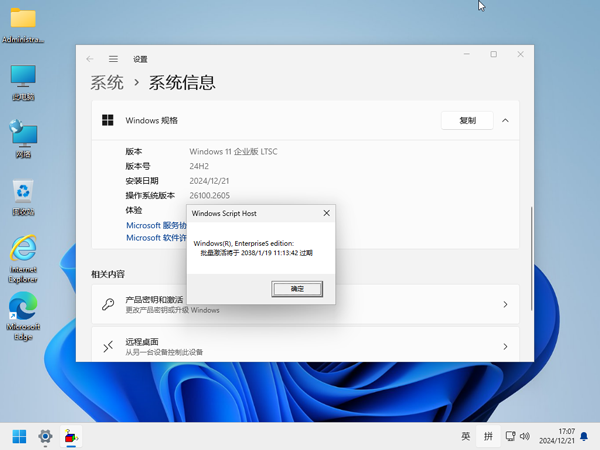
Task: Open the 远程桌面 row chevron
Action: click(x=505, y=346)
